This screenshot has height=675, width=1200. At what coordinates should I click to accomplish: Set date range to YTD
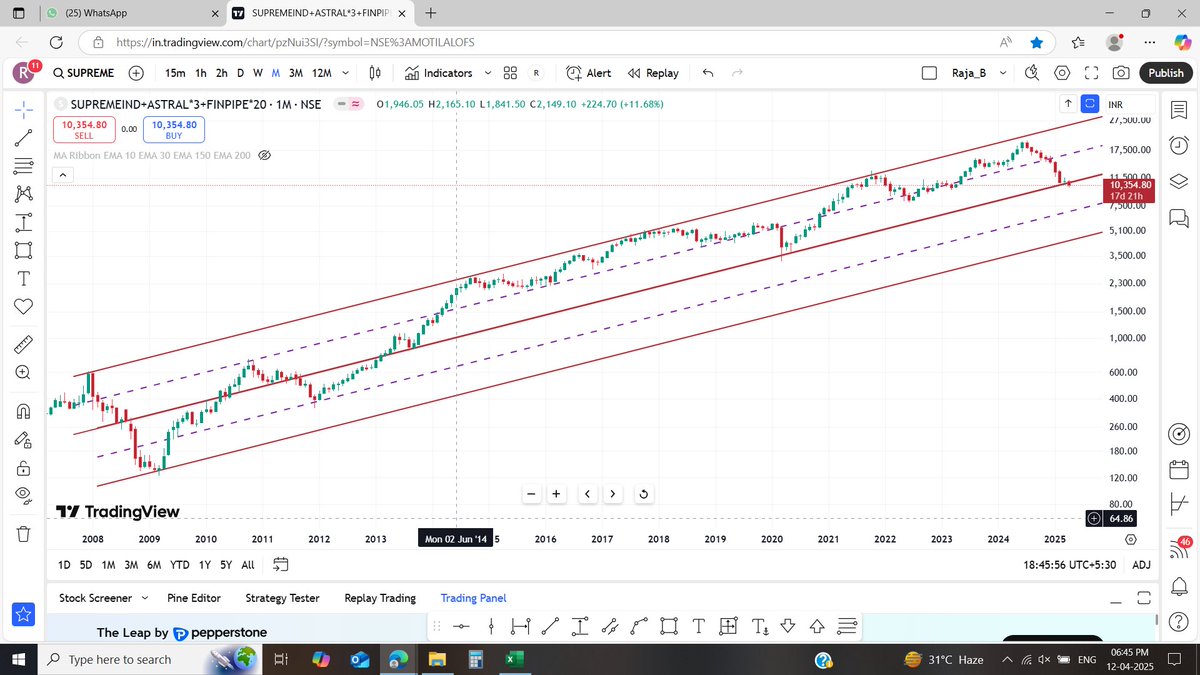point(180,565)
